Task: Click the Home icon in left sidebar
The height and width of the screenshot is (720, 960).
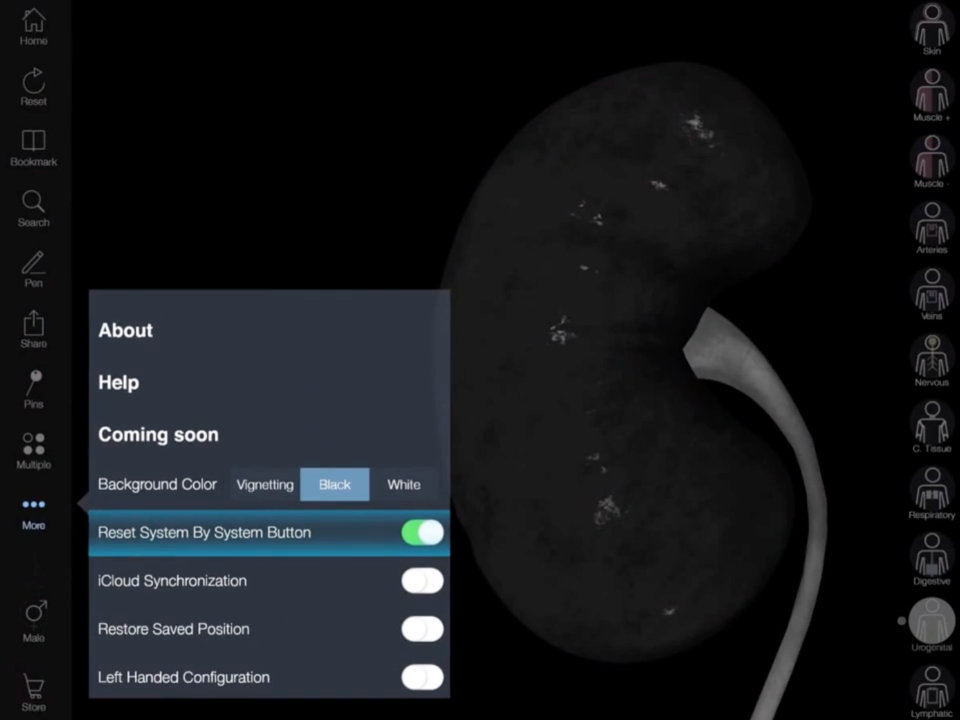Action: [x=33, y=25]
